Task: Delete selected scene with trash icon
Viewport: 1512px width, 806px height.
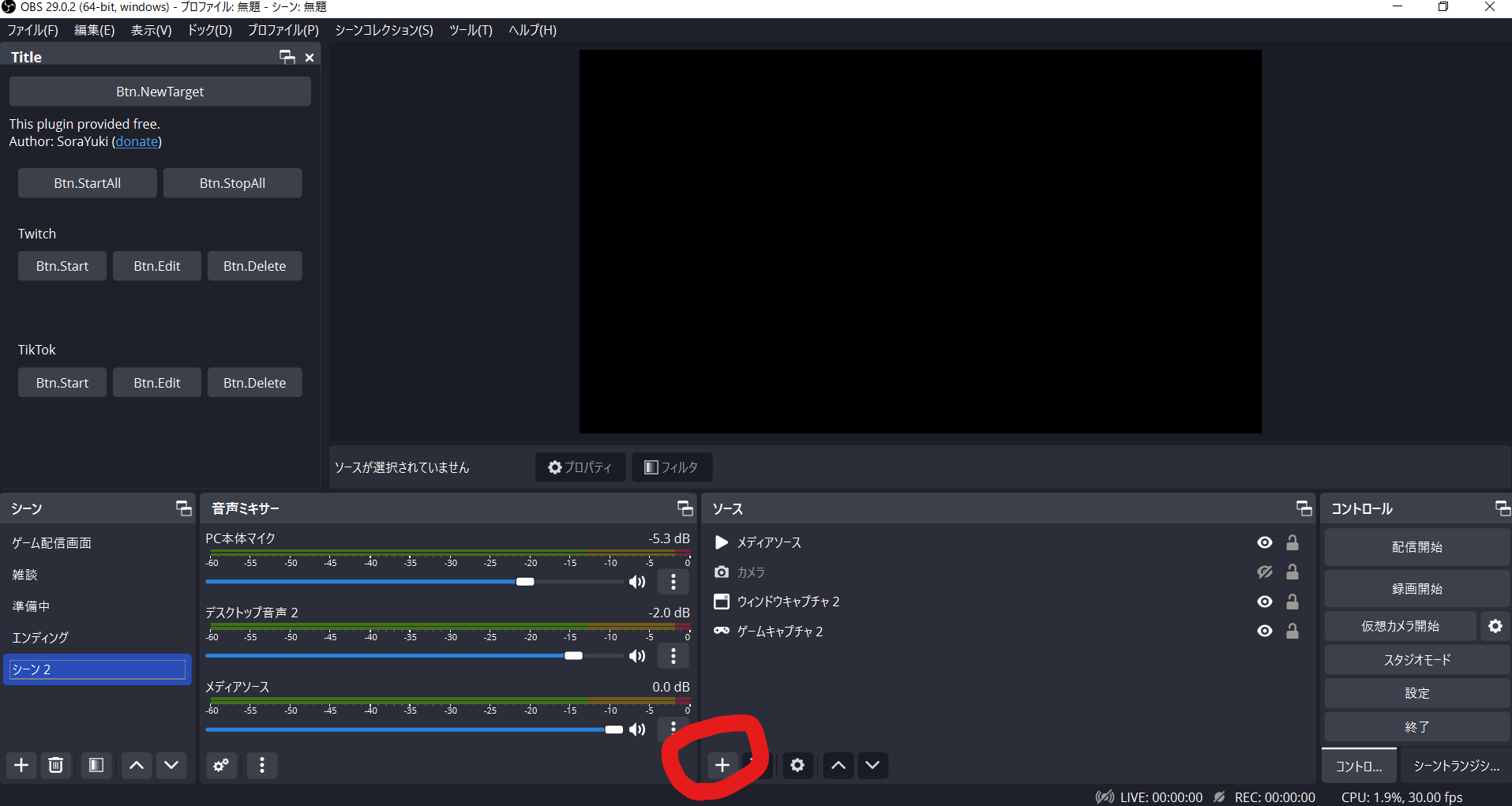Action: [x=55, y=765]
